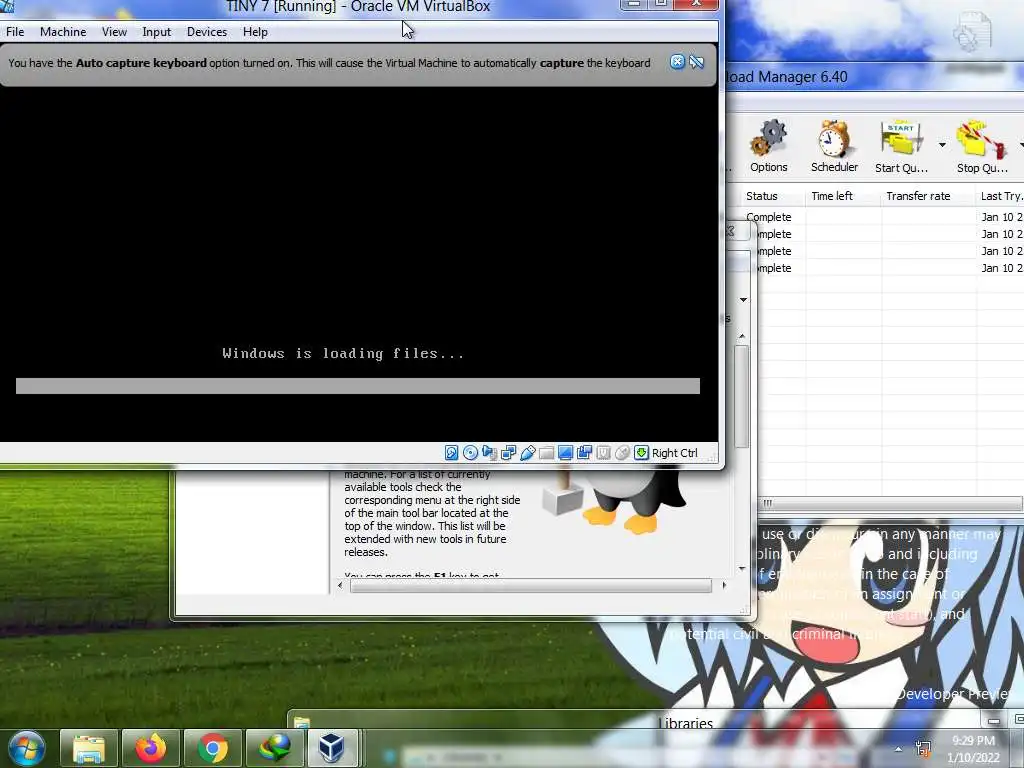This screenshot has height=768, width=1024.
Task: Click the Download Manager horizontal scrollbar
Action: (x=891, y=503)
